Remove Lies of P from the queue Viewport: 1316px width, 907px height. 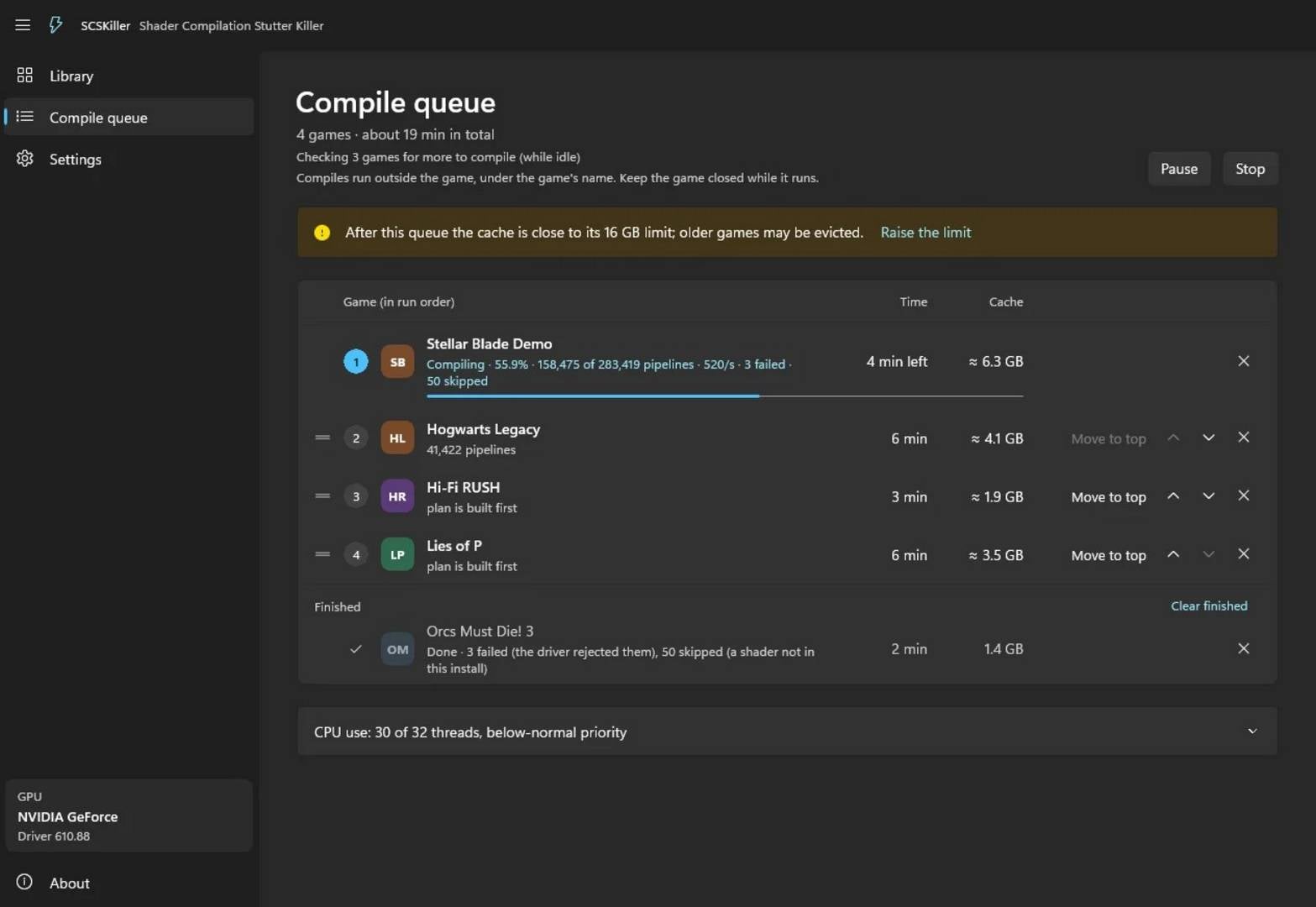[x=1244, y=554]
